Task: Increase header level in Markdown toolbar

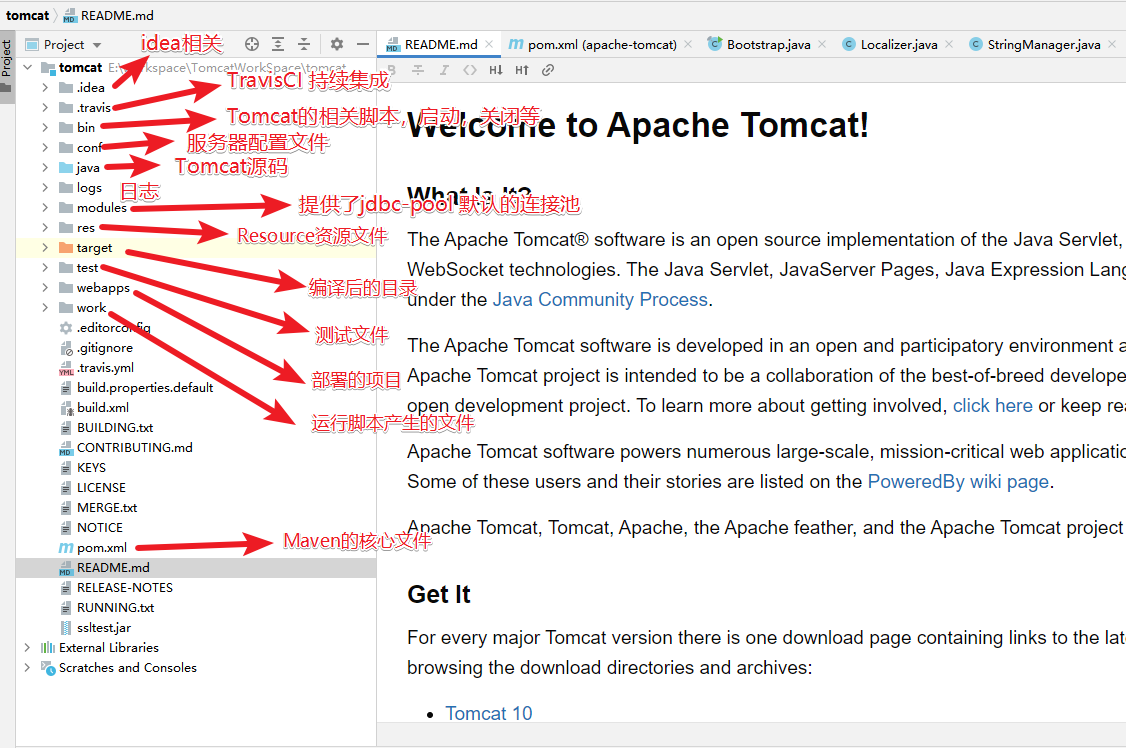Action: pos(522,70)
